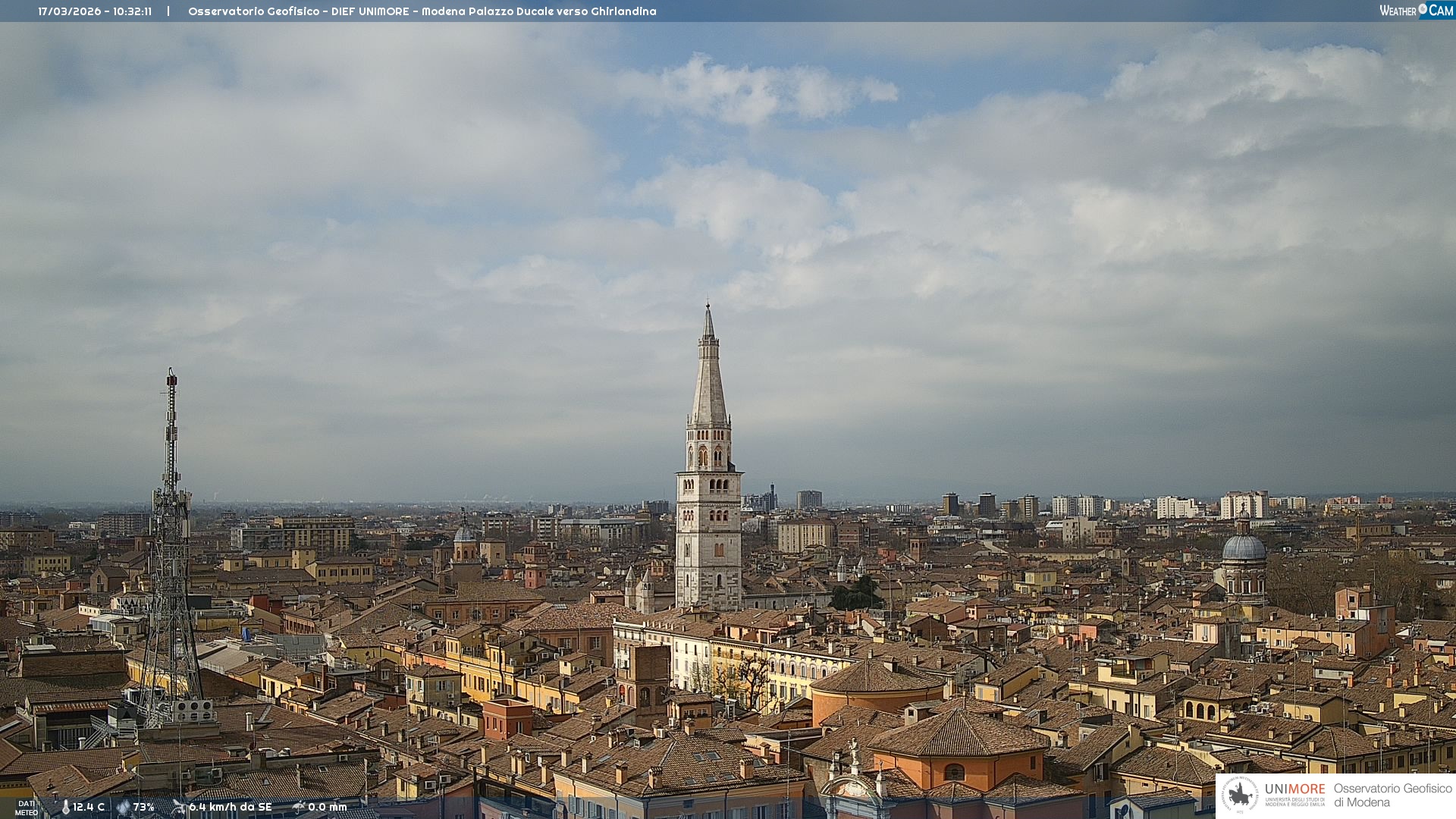Click the 0.0 mm rainfall reading
The image size is (1456, 819).
click(327, 807)
